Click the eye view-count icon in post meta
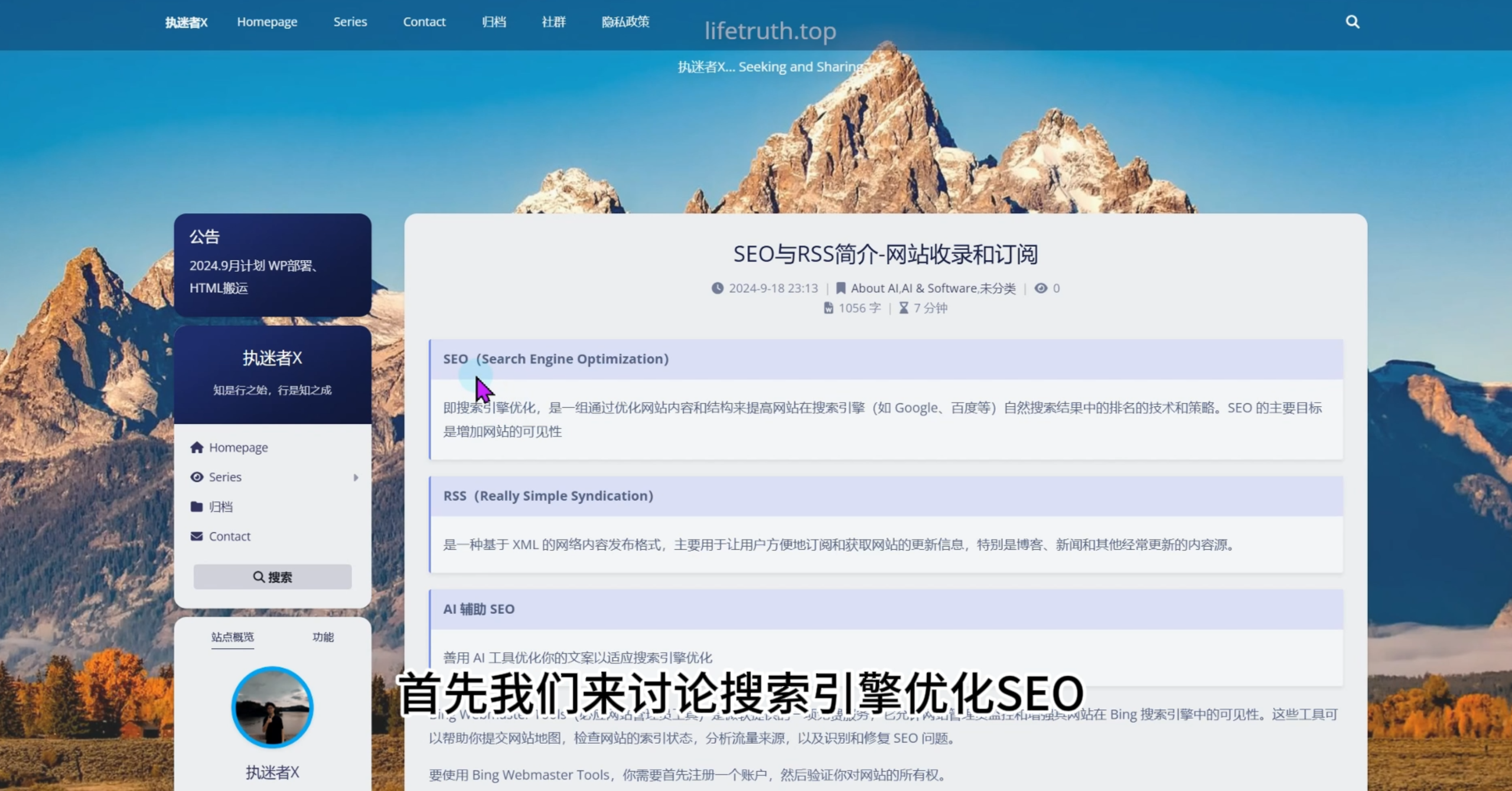Screen dimensions: 1512x791 [x=1041, y=288]
